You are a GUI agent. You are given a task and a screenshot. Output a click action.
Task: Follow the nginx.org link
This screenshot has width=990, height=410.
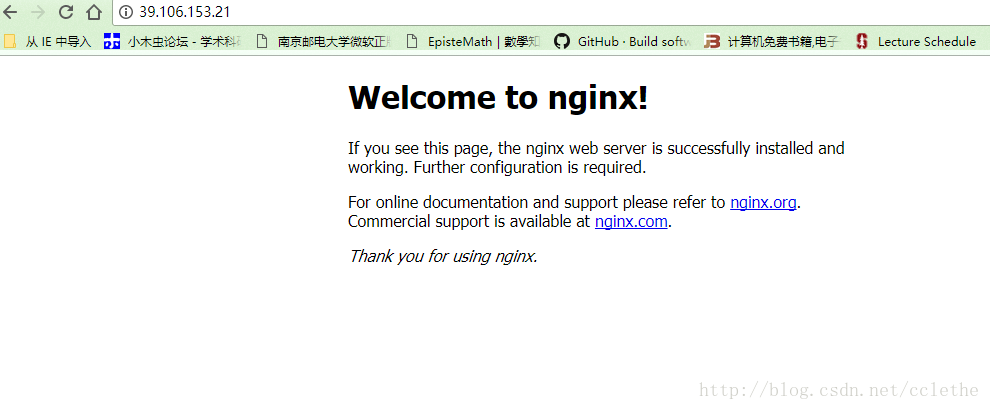pyautogui.click(x=763, y=203)
